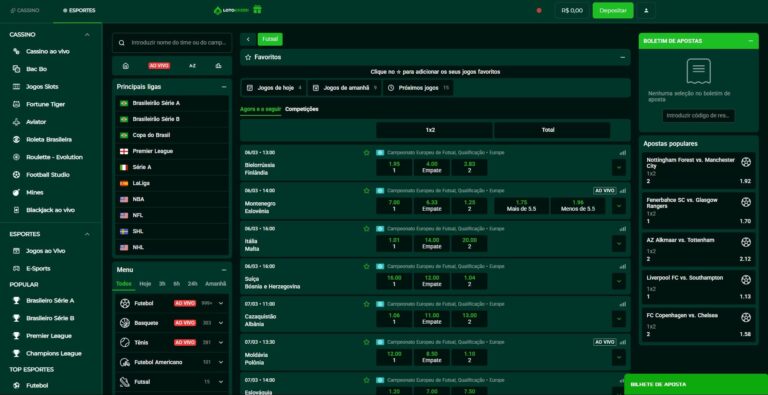Select the A-Z sports listing icon

coord(192,66)
